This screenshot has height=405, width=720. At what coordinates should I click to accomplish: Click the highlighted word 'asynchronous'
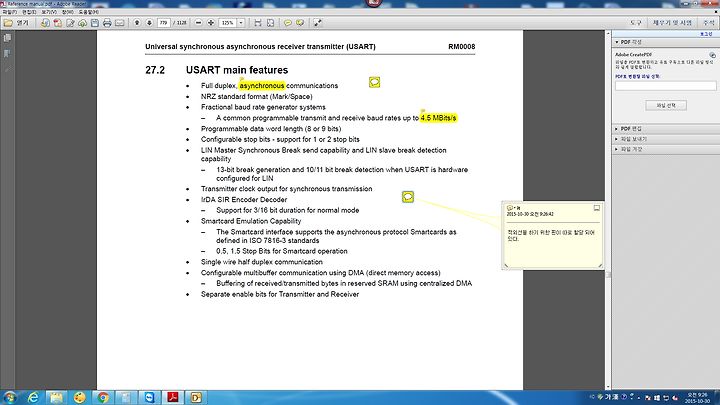click(x=262, y=85)
